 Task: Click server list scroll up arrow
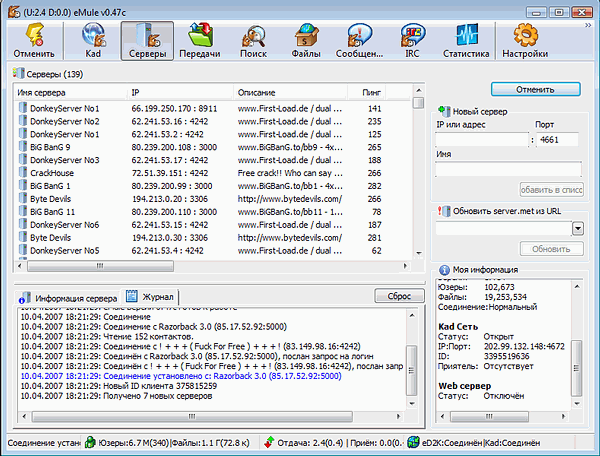click(419, 91)
